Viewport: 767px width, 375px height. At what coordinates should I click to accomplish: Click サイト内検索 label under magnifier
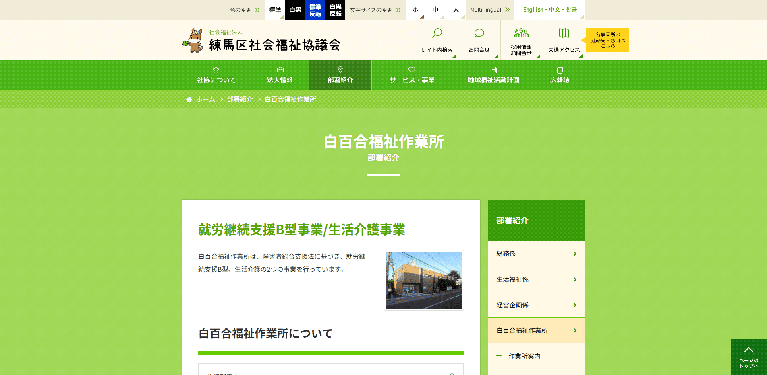click(437, 50)
